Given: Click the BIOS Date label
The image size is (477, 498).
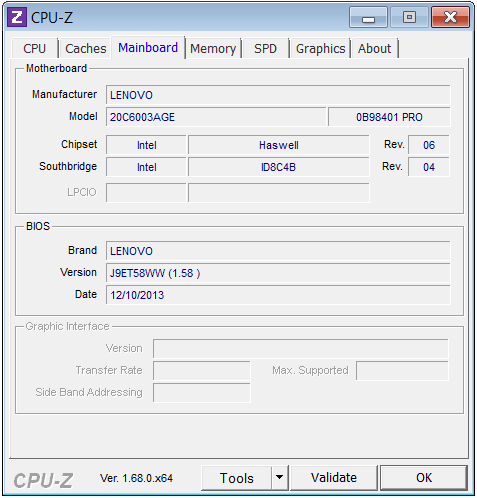Looking at the screenshot, I should point(86,294).
